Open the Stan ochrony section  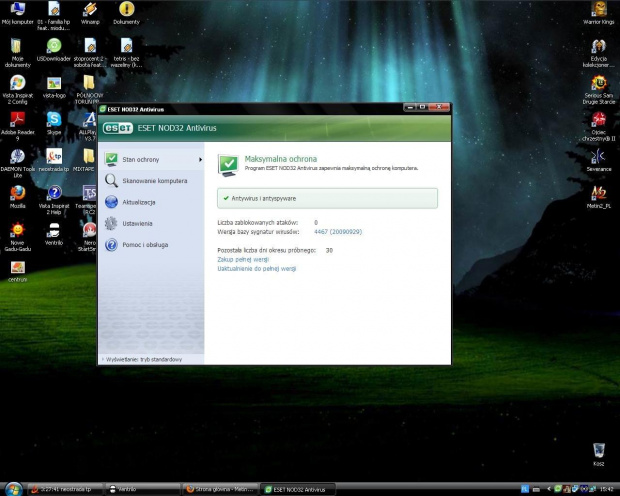151,159
